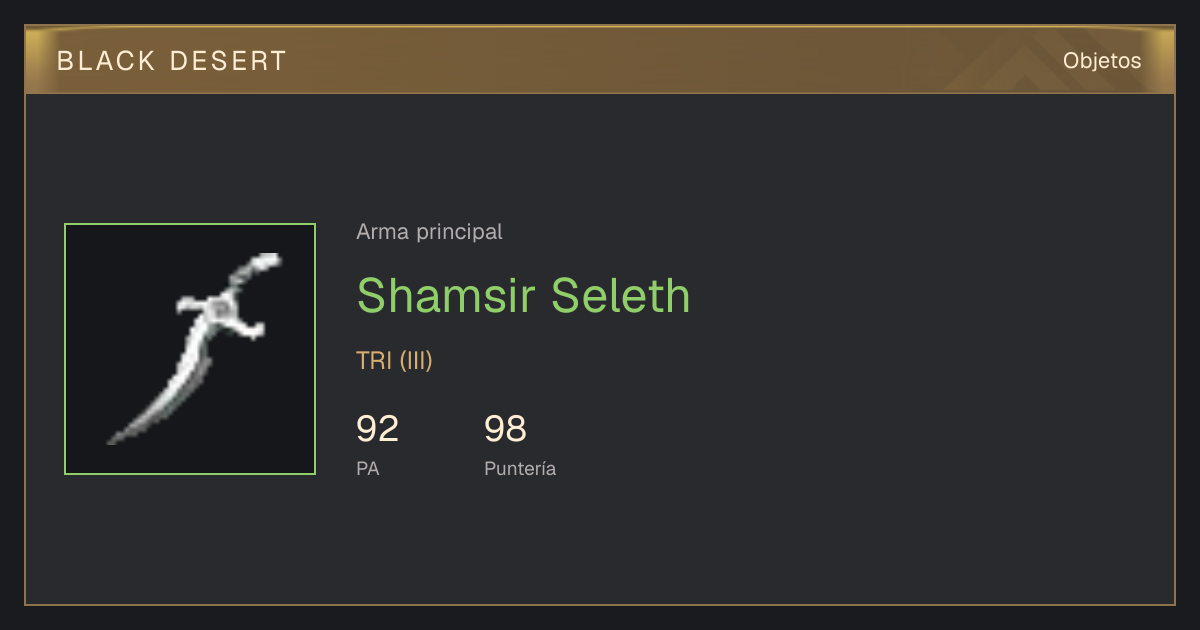Click the Arma principal category label
1200x630 pixels.
[429, 232]
